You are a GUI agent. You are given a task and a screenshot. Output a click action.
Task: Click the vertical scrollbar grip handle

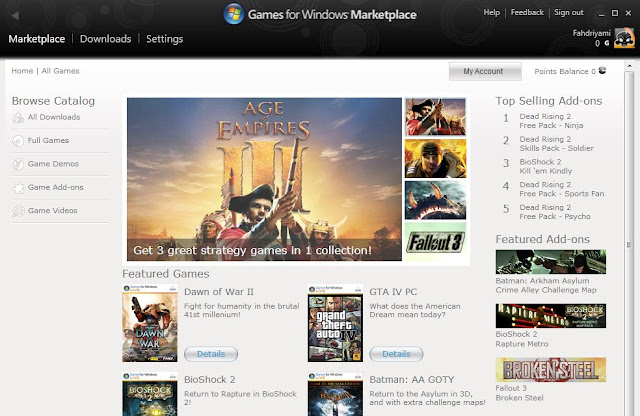coord(629,245)
